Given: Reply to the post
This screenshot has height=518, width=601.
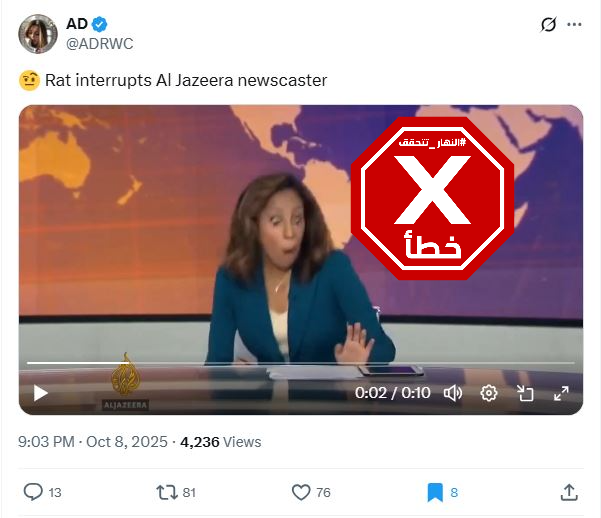Looking at the screenshot, I should (x=33, y=492).
